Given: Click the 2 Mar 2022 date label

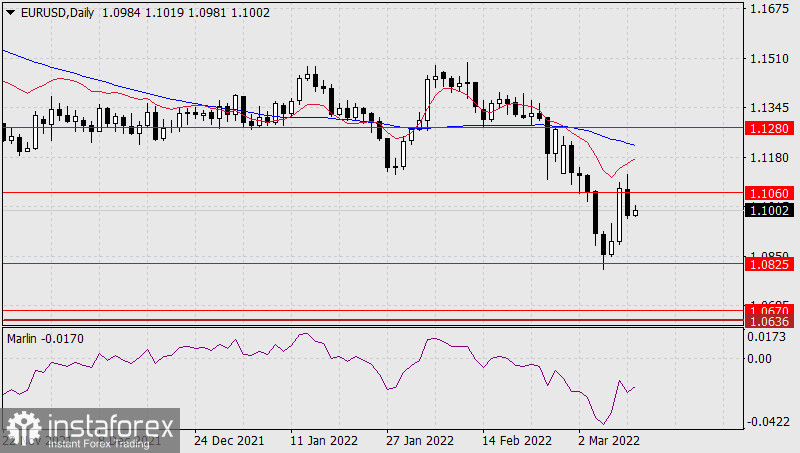Looking at the screenshot, I should (611, 440).
